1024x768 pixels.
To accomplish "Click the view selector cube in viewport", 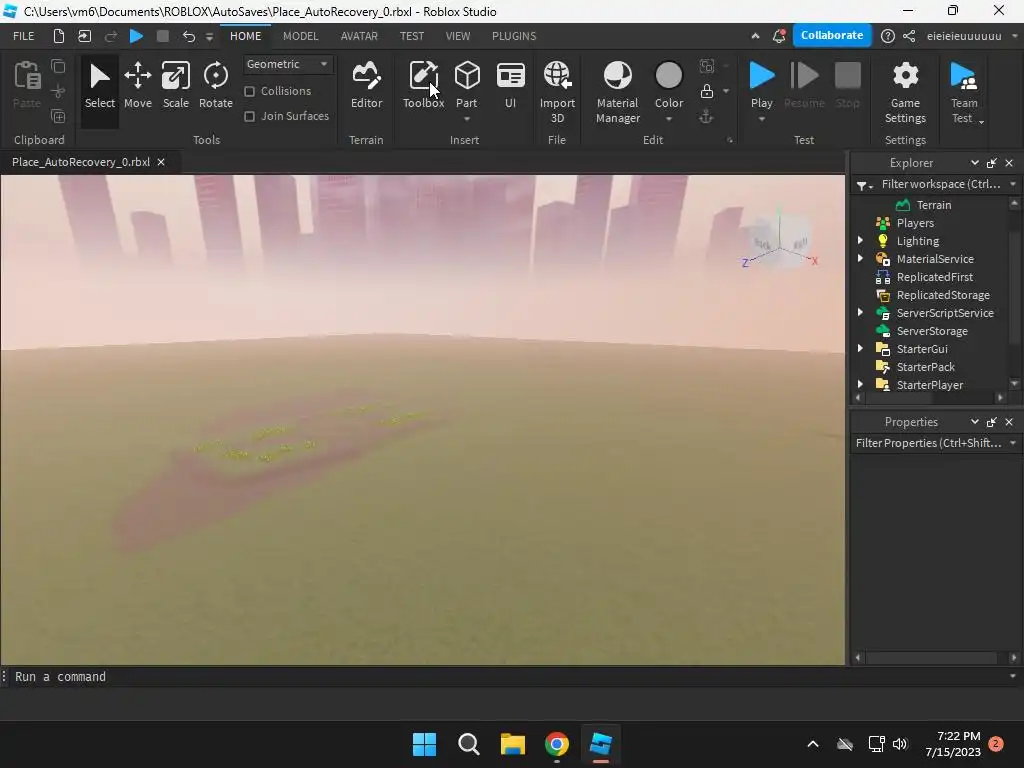I will point(779,240).
